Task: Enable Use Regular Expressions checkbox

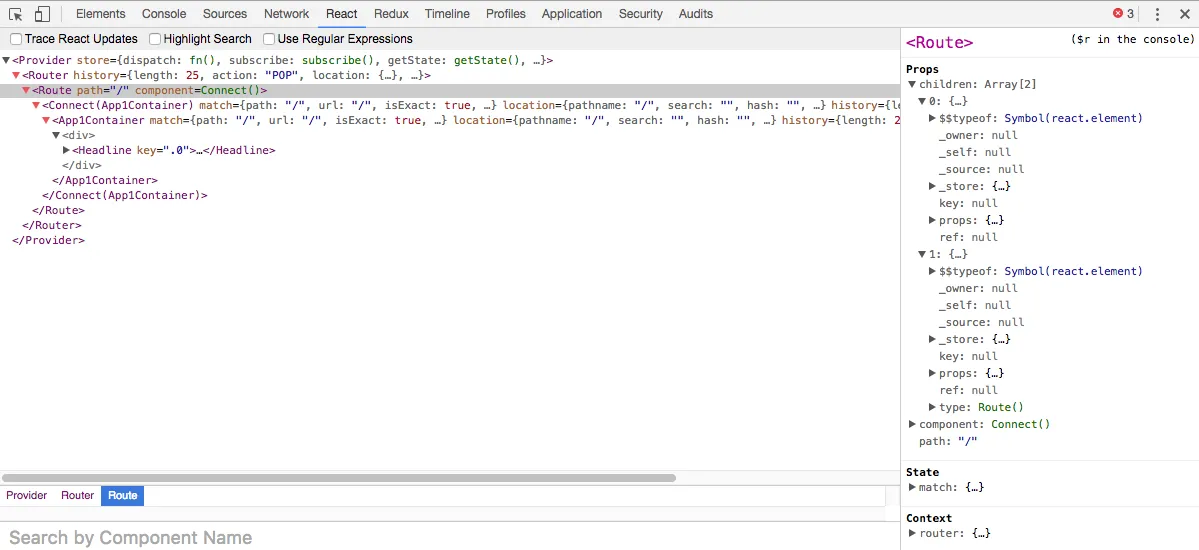Action: [269, 39]
